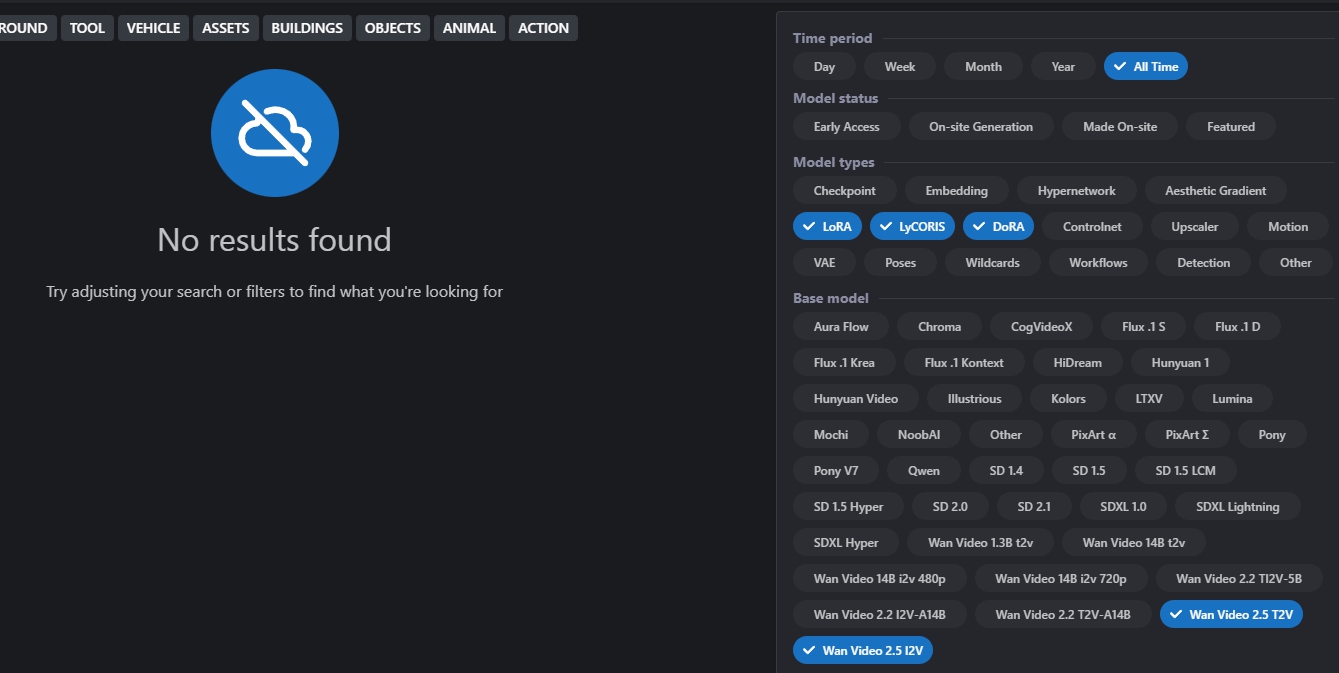Choose the Flux .1 D base model
Image resolution: width=1339 pixels, height=673 pixels.
coord(1238,327)
